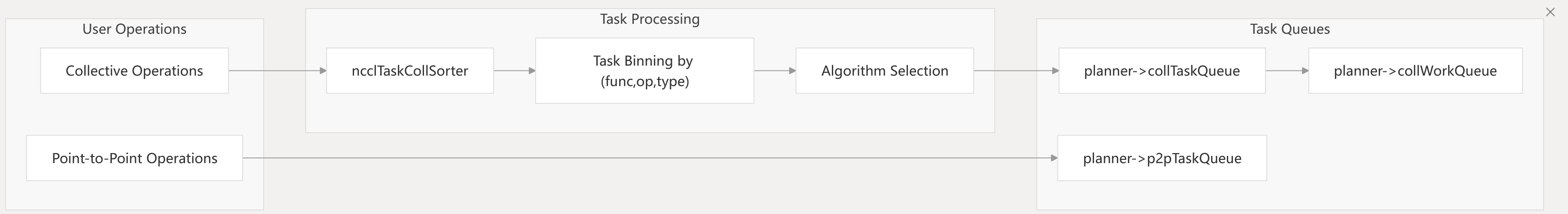The height and width of the screenshot is (214, 1568).
Task: Select the planner->collTaskQueue node
Action: [x=1162, y=70]
